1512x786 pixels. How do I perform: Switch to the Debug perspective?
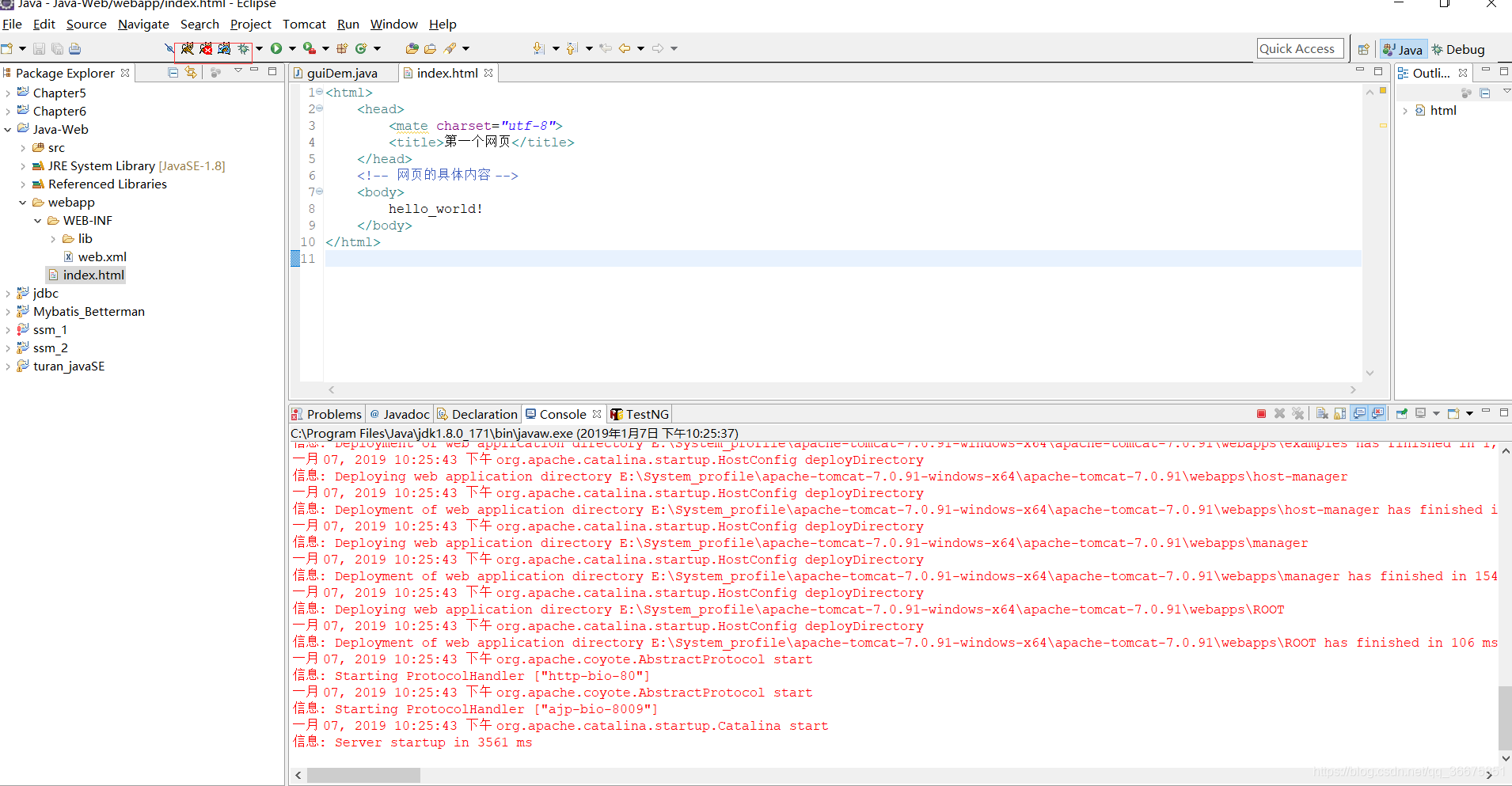[x=1458, y=49]
